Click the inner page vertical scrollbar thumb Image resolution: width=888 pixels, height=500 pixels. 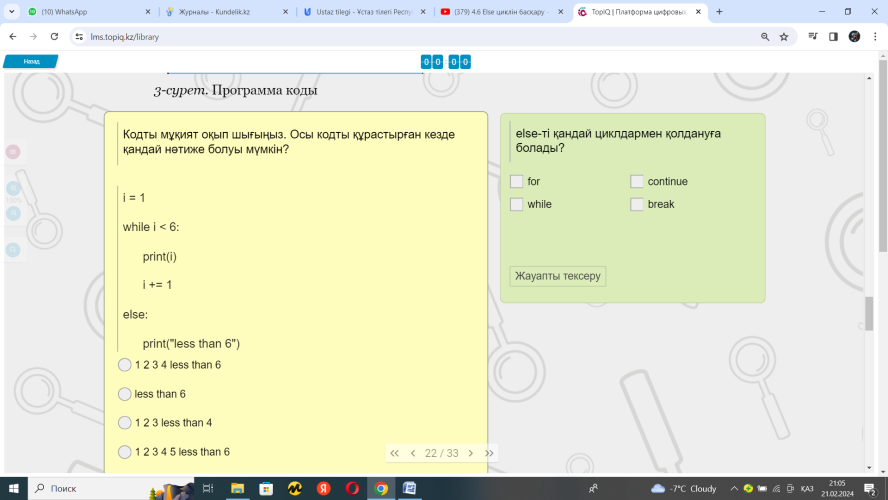tap(869, 313)
